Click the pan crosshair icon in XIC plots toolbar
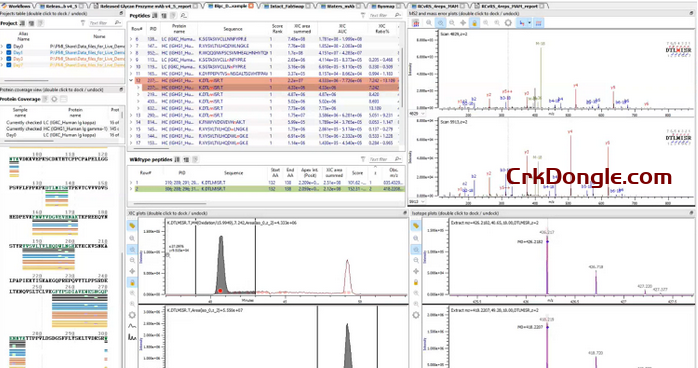698x368 pixels. pyautogui.click(x=132, y=271)
